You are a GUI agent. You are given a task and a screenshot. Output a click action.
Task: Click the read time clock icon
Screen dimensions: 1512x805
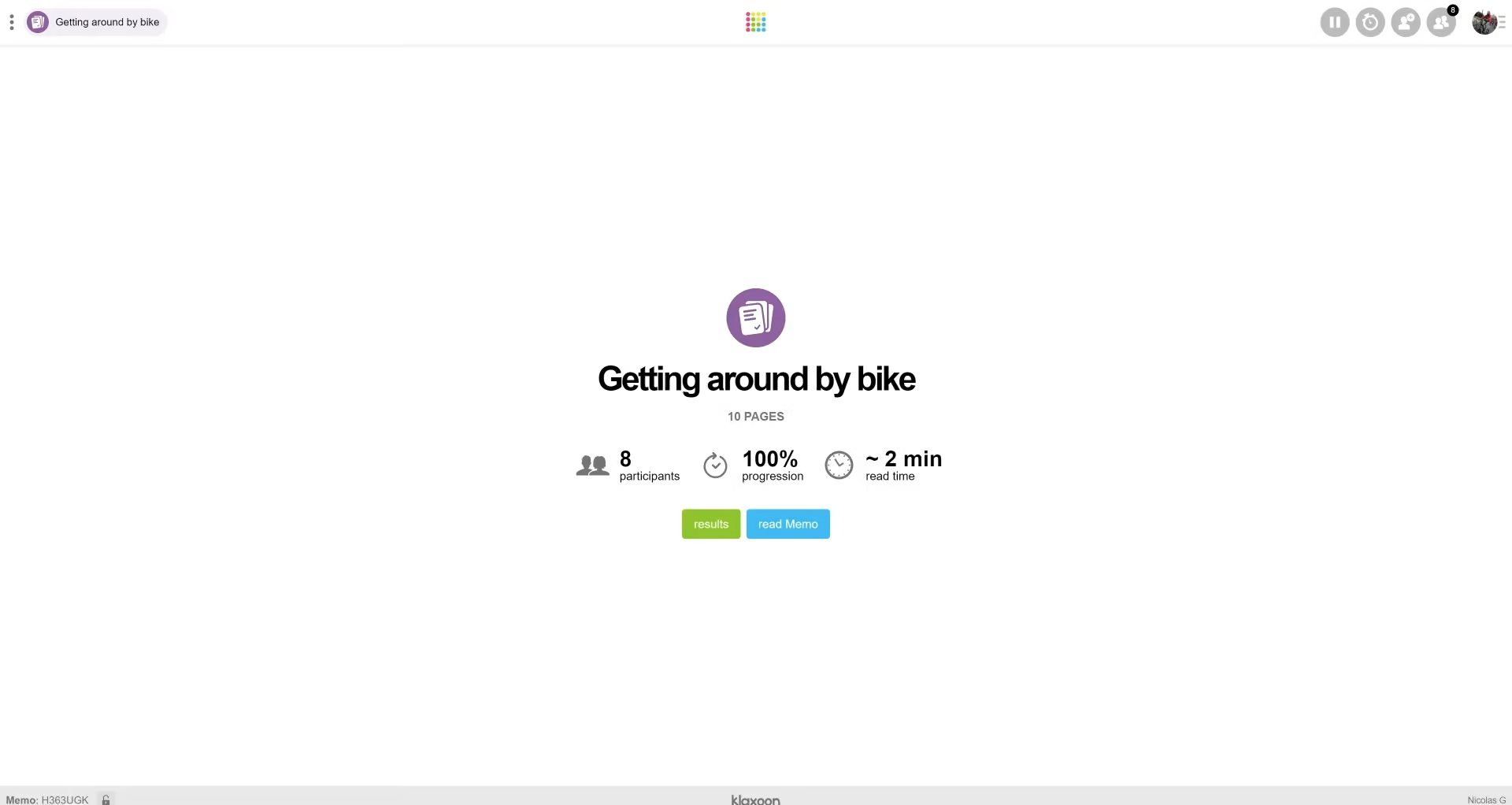point(839,466)
